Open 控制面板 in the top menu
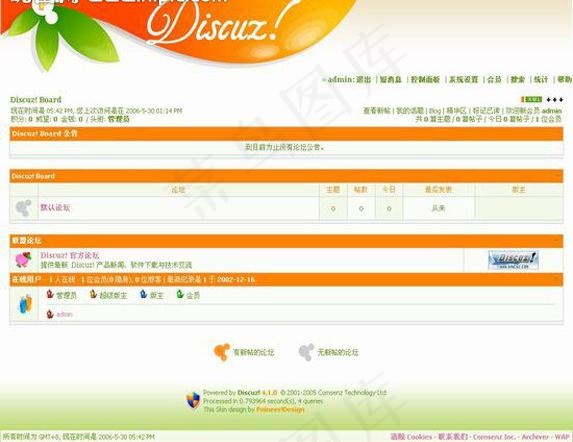The height and width of the screenshot is (442, 573). 425,79
